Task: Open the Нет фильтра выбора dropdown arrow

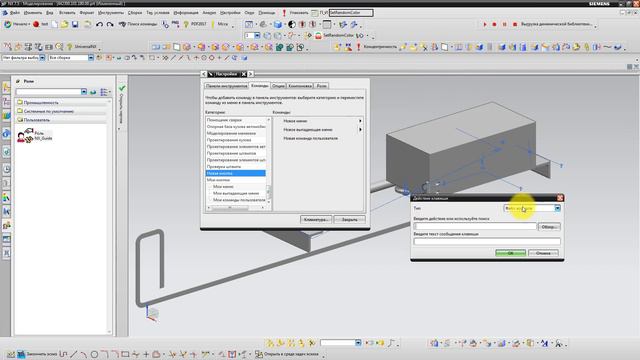Action: (42, 58)
